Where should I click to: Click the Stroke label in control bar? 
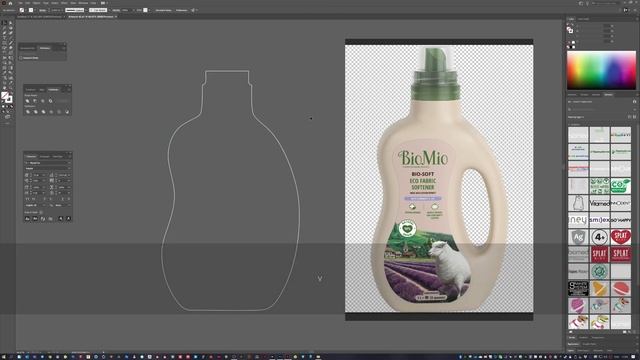click(43, 10)
